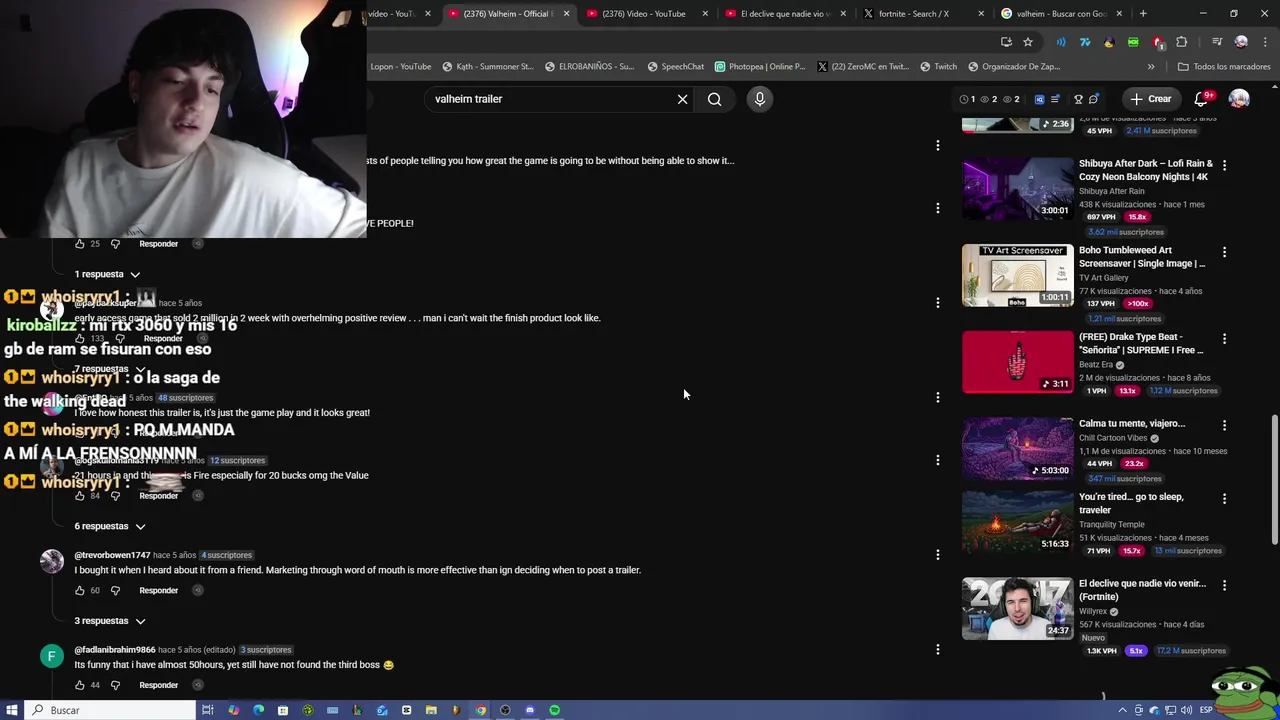
Task: Switch to the (2376) Video - YouTube tab
Action: [x=646, y=14]
